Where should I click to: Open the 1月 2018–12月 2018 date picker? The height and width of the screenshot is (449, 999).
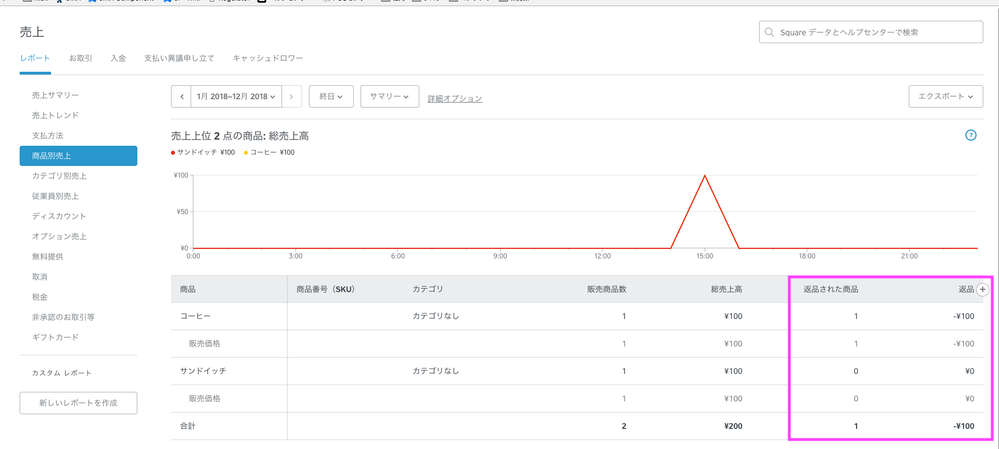click(x=236, y=97)
